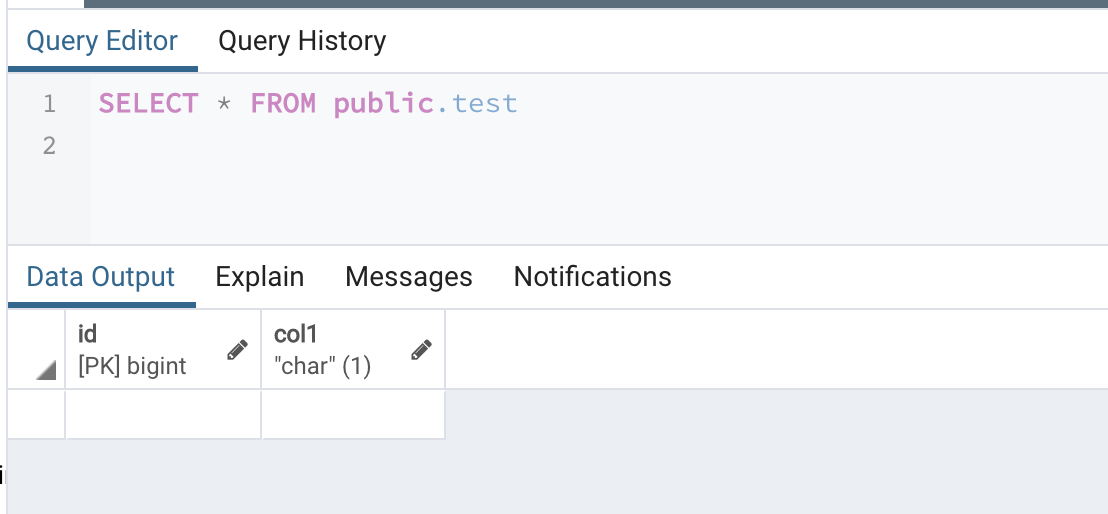Viewport: 1108px width, 514px height.
Task: Click the select-all corner triangle in grid
Action: point(45,371)
